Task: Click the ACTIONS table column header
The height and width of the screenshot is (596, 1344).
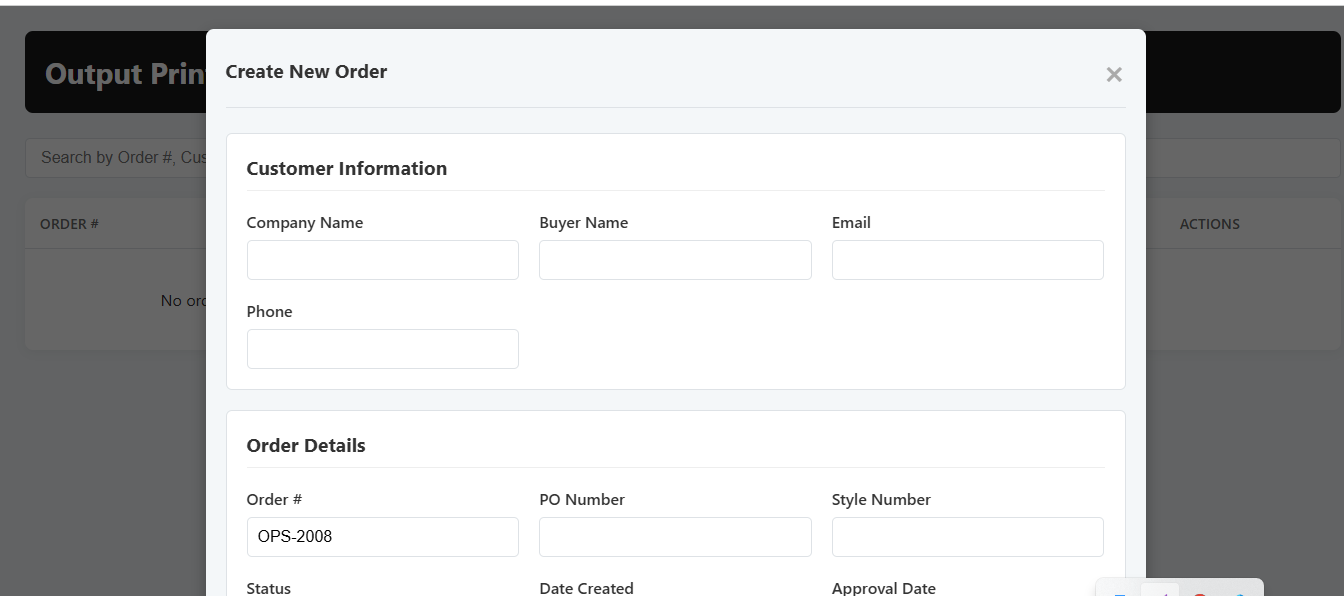Action: coord(1209,224)
